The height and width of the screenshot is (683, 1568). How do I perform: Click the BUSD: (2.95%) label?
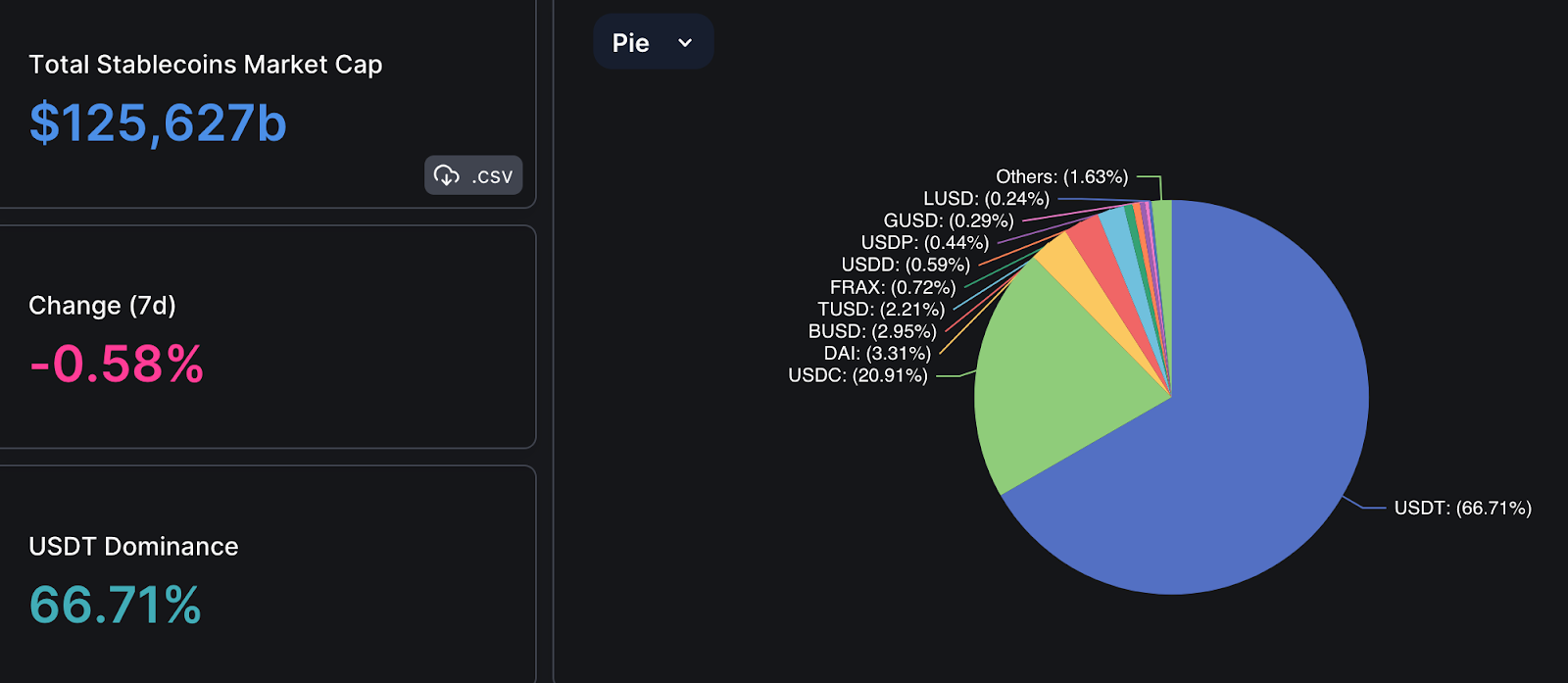point(872,331)
